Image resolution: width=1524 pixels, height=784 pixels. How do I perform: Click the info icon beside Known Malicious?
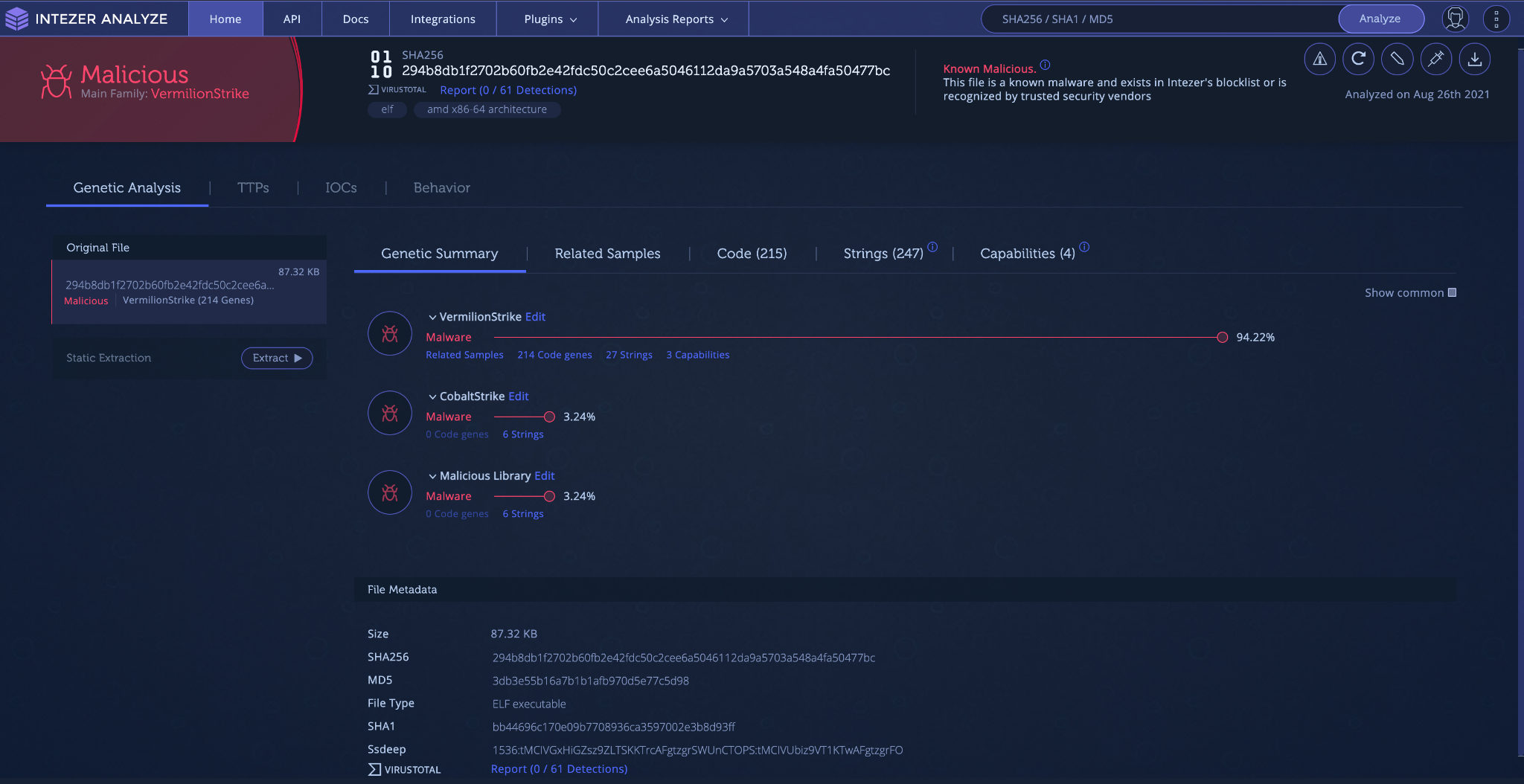point(1045,65)
